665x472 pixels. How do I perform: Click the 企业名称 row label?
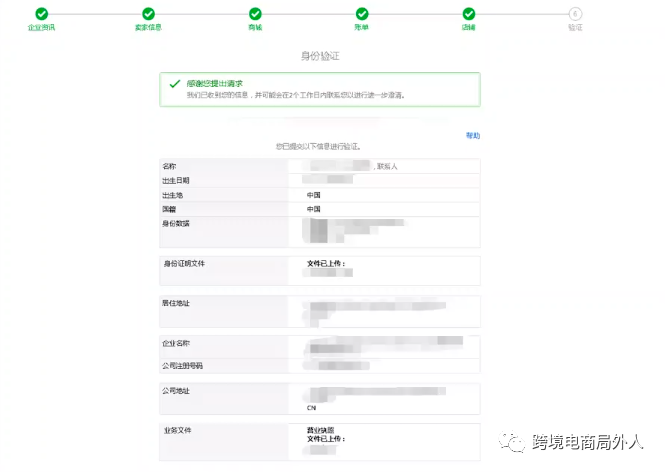point(176,343)
